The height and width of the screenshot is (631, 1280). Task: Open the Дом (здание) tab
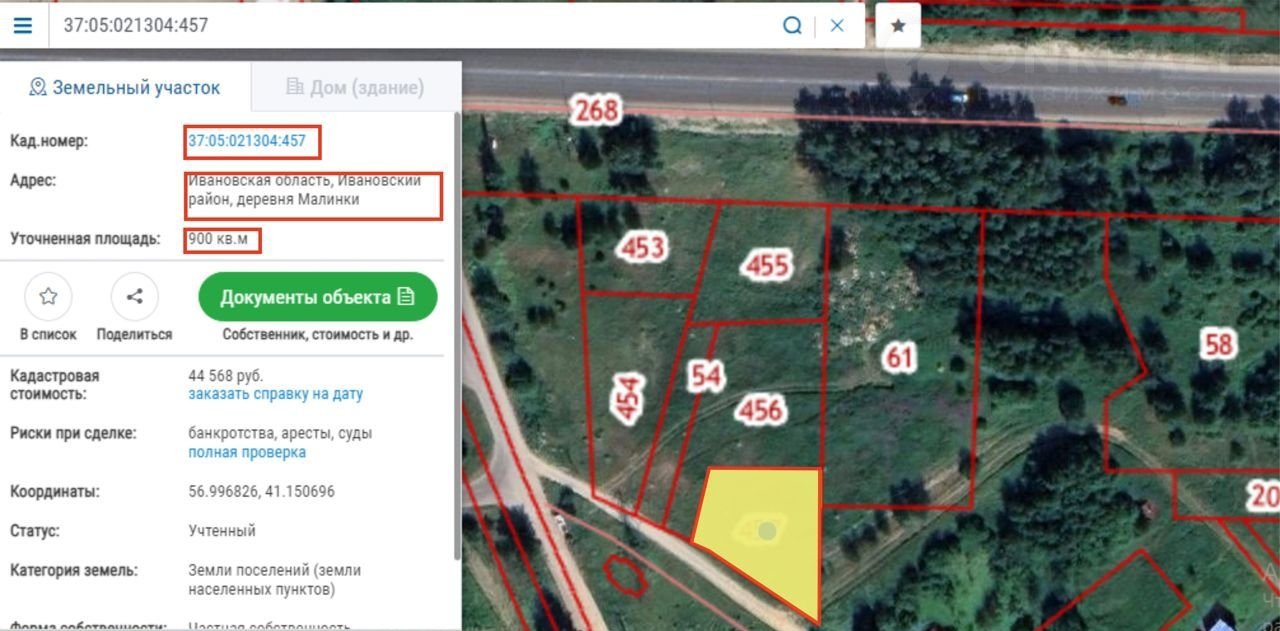[x=355, y=87]
